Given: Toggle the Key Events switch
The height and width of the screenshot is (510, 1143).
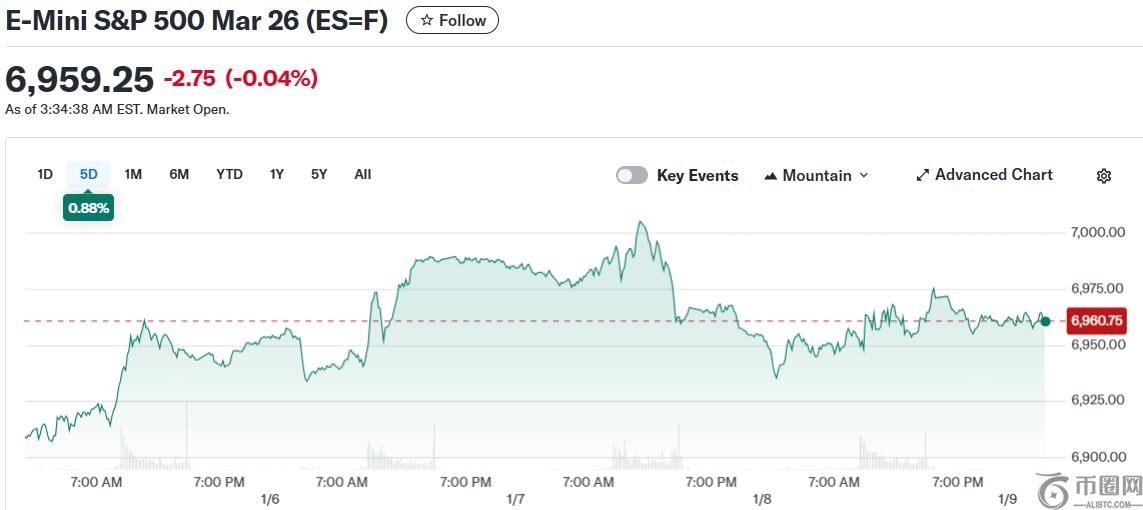Looking at the screenshot, I should coord(632,175).
